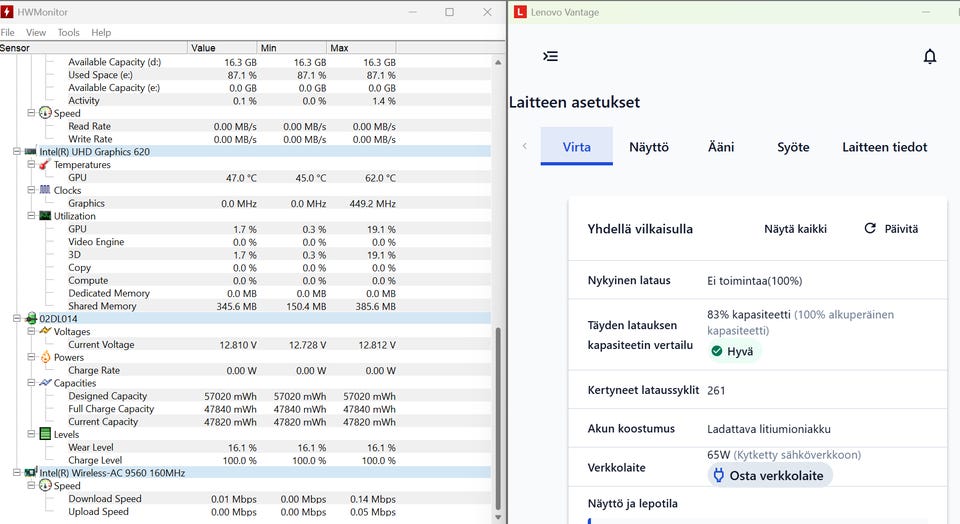Image resolution: width=960 pixels, height=524 pixels.
Task: Switch to the Virta tab
Action: tap(577, 146)
